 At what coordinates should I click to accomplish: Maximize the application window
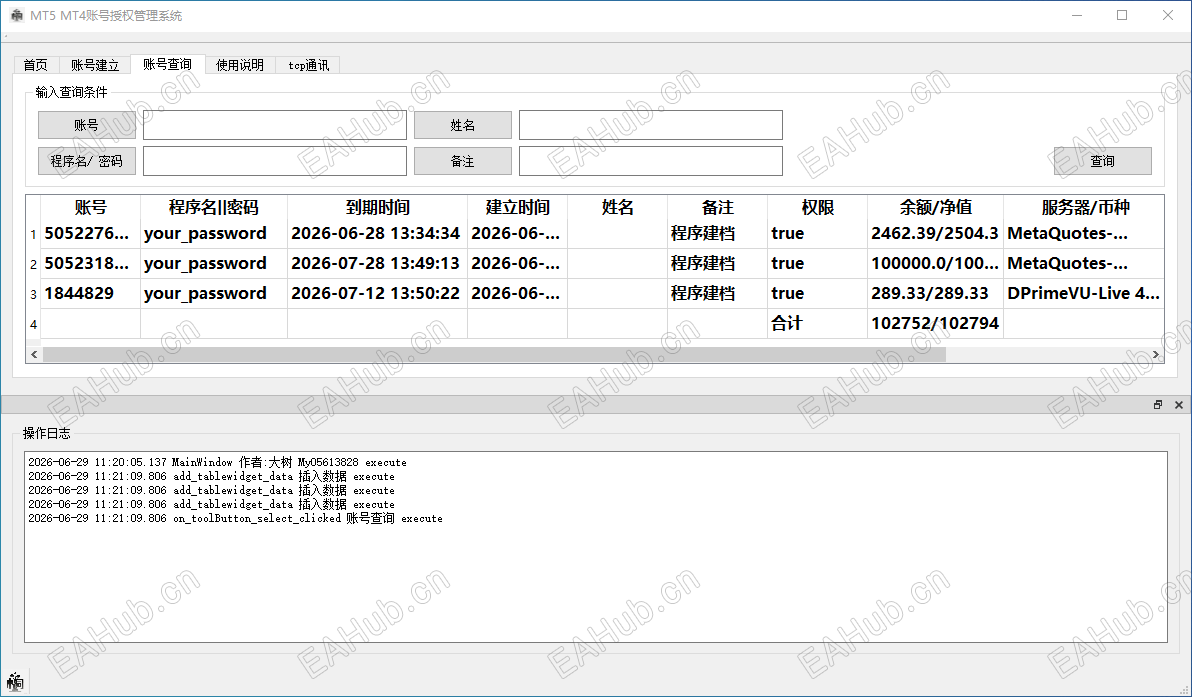pos(1122,15)
